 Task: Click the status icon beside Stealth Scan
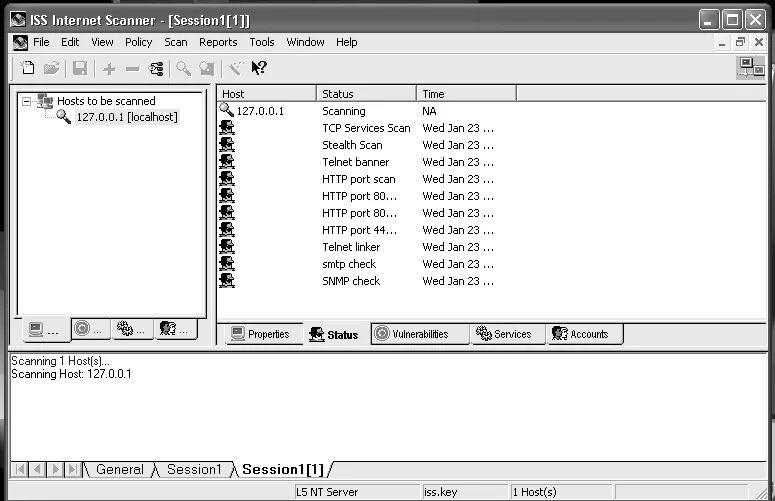(227, 145)
